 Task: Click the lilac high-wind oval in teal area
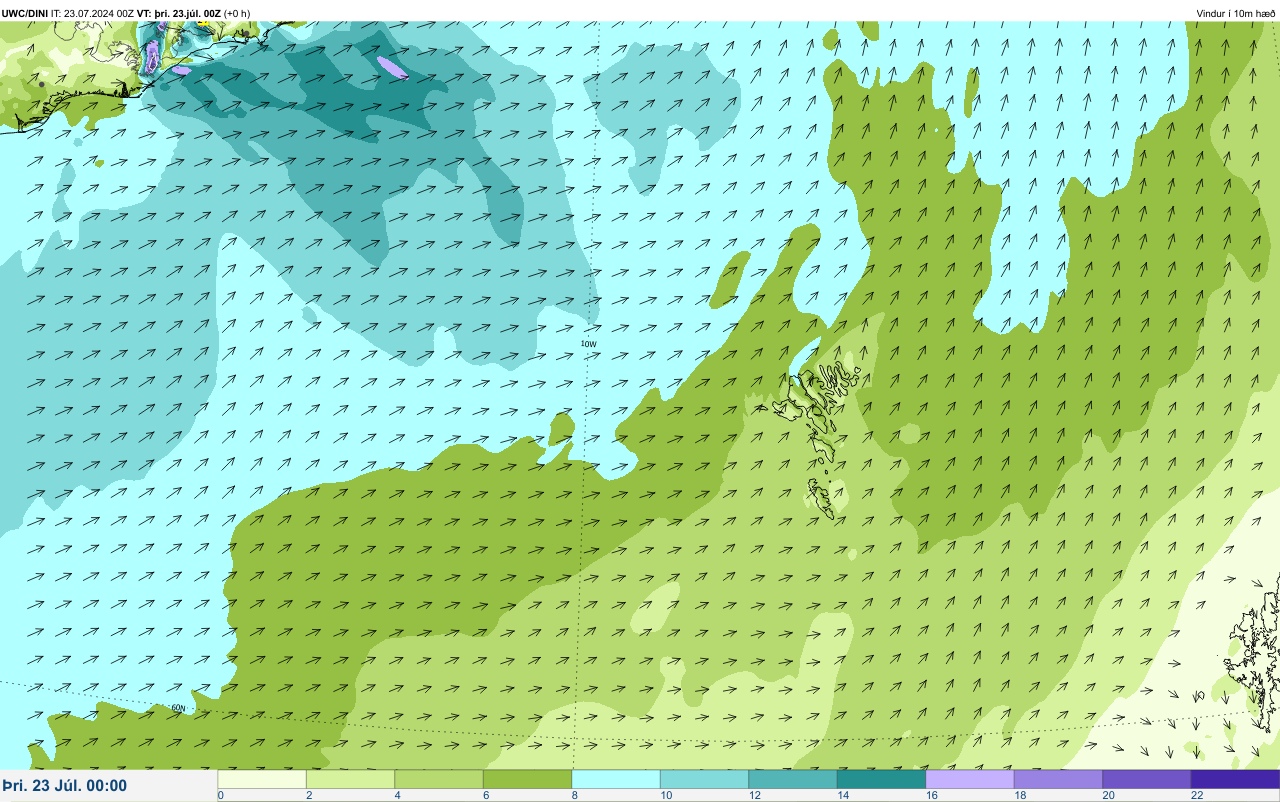(392, 67)
